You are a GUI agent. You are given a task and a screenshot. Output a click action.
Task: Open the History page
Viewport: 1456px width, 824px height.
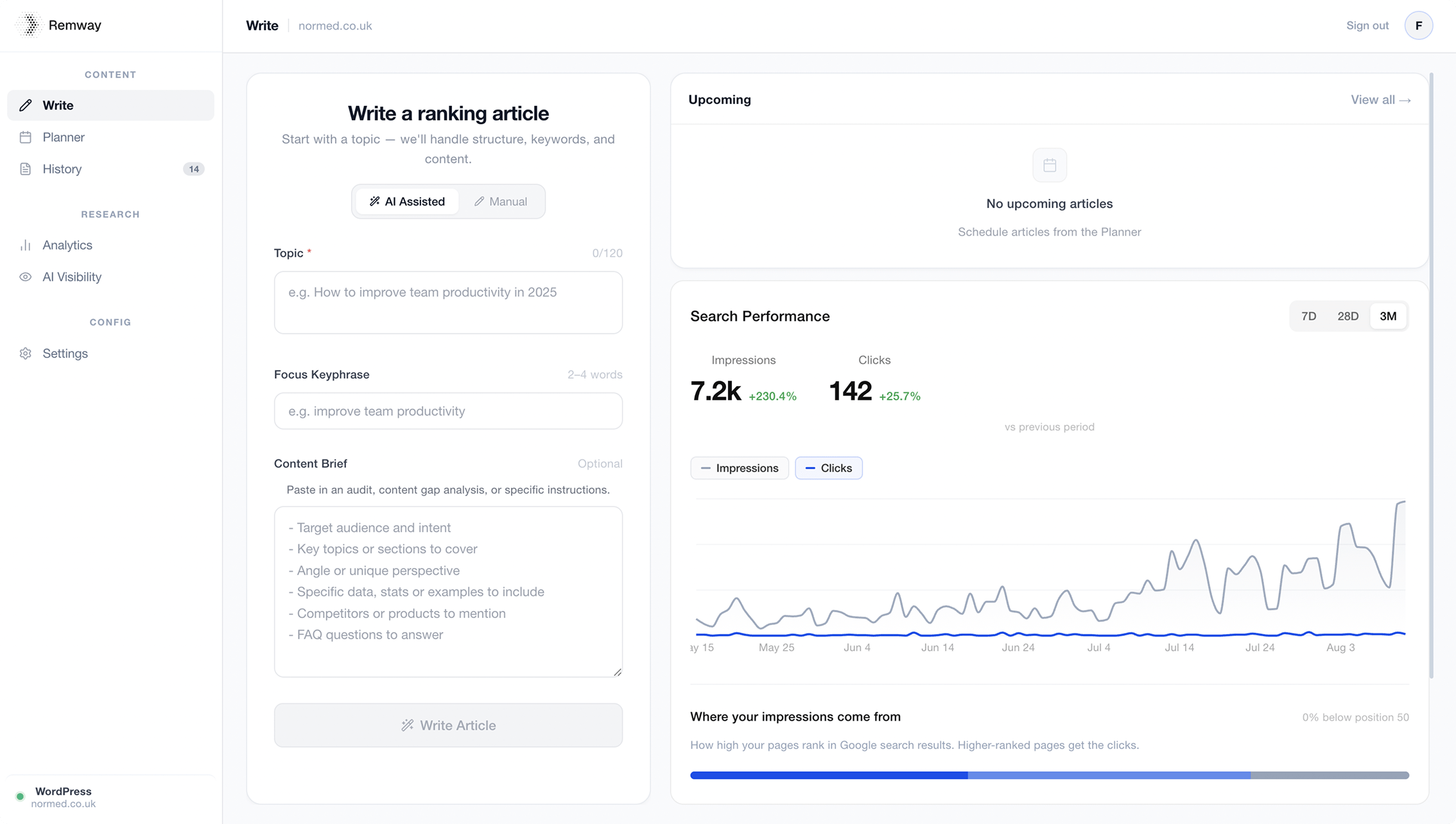click(x=110, y=169)
